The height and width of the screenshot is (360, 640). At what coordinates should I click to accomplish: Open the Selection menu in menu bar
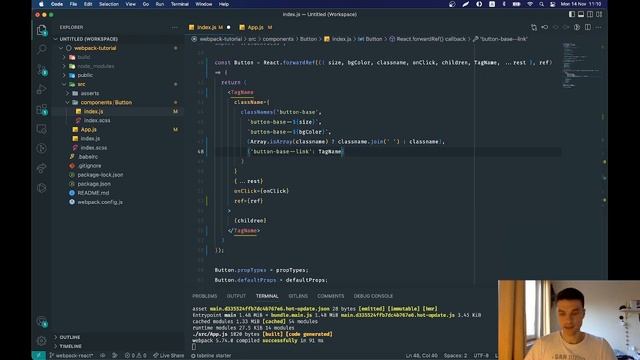(x=109, y=4)
